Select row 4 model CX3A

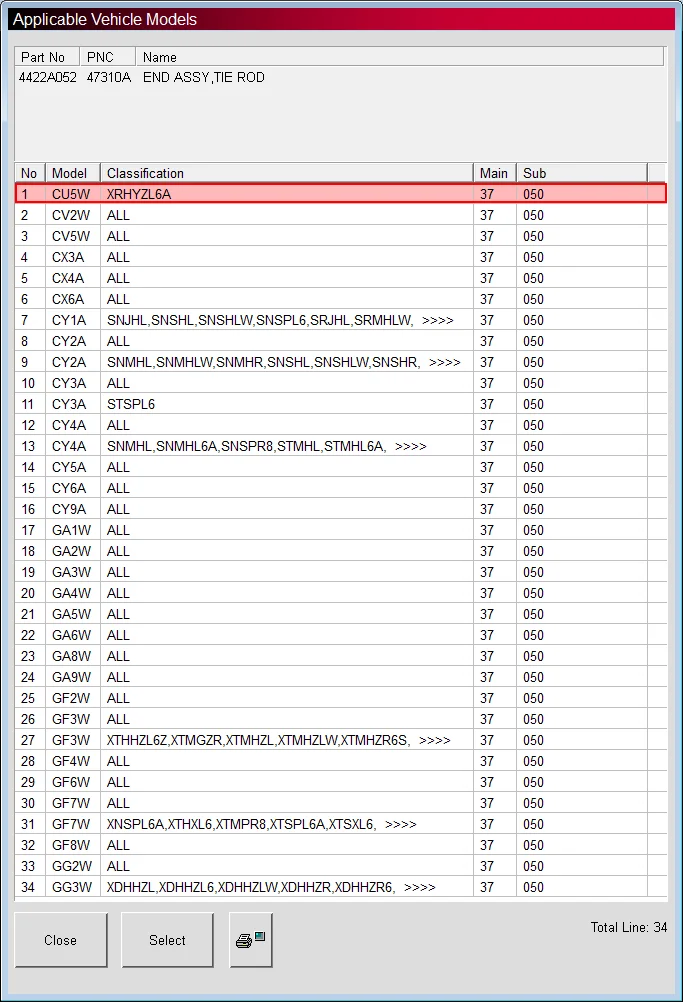(x=68, y=258)
